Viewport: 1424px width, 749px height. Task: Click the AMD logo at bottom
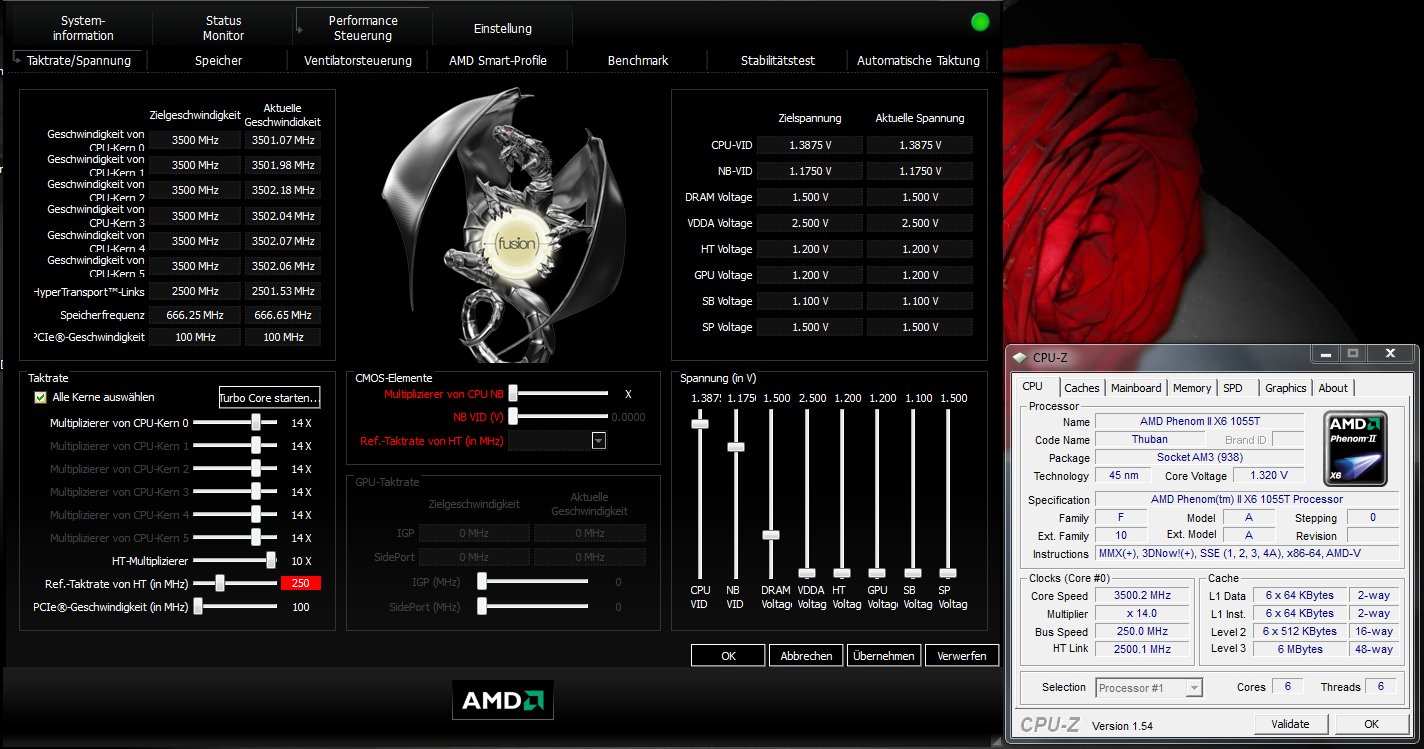(x=502, y=701)
